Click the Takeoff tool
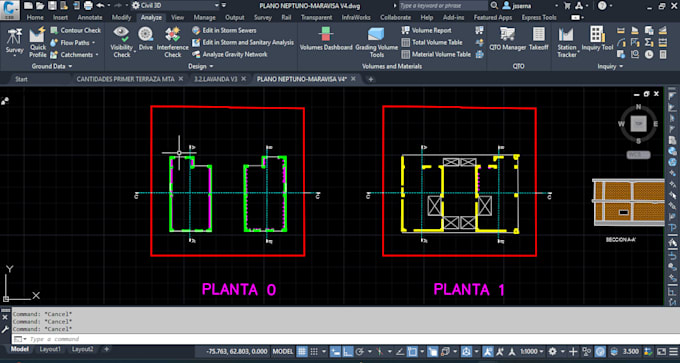 pos(539,39)
